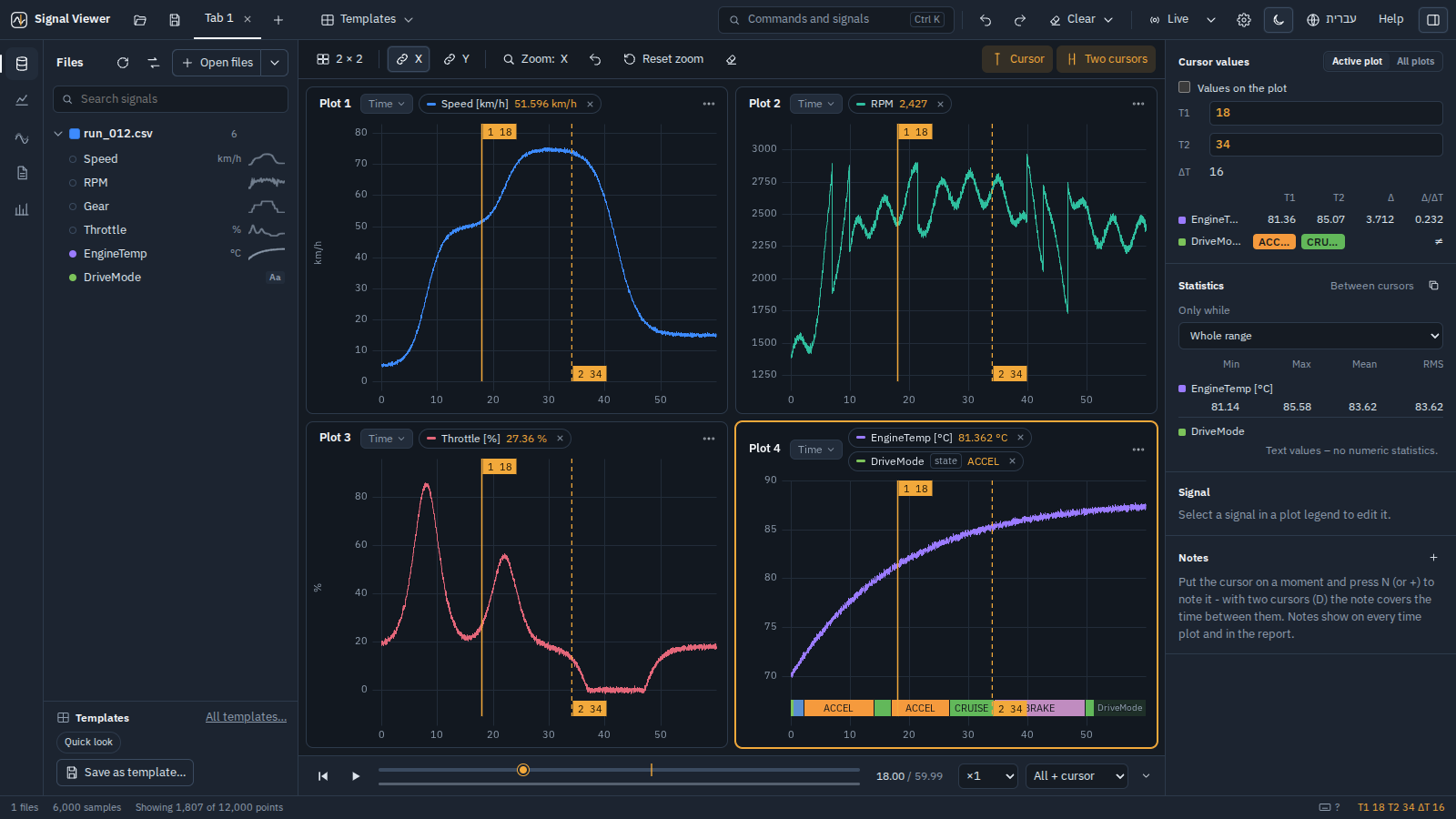Click the playback timeline position knob

pos(523,770)
